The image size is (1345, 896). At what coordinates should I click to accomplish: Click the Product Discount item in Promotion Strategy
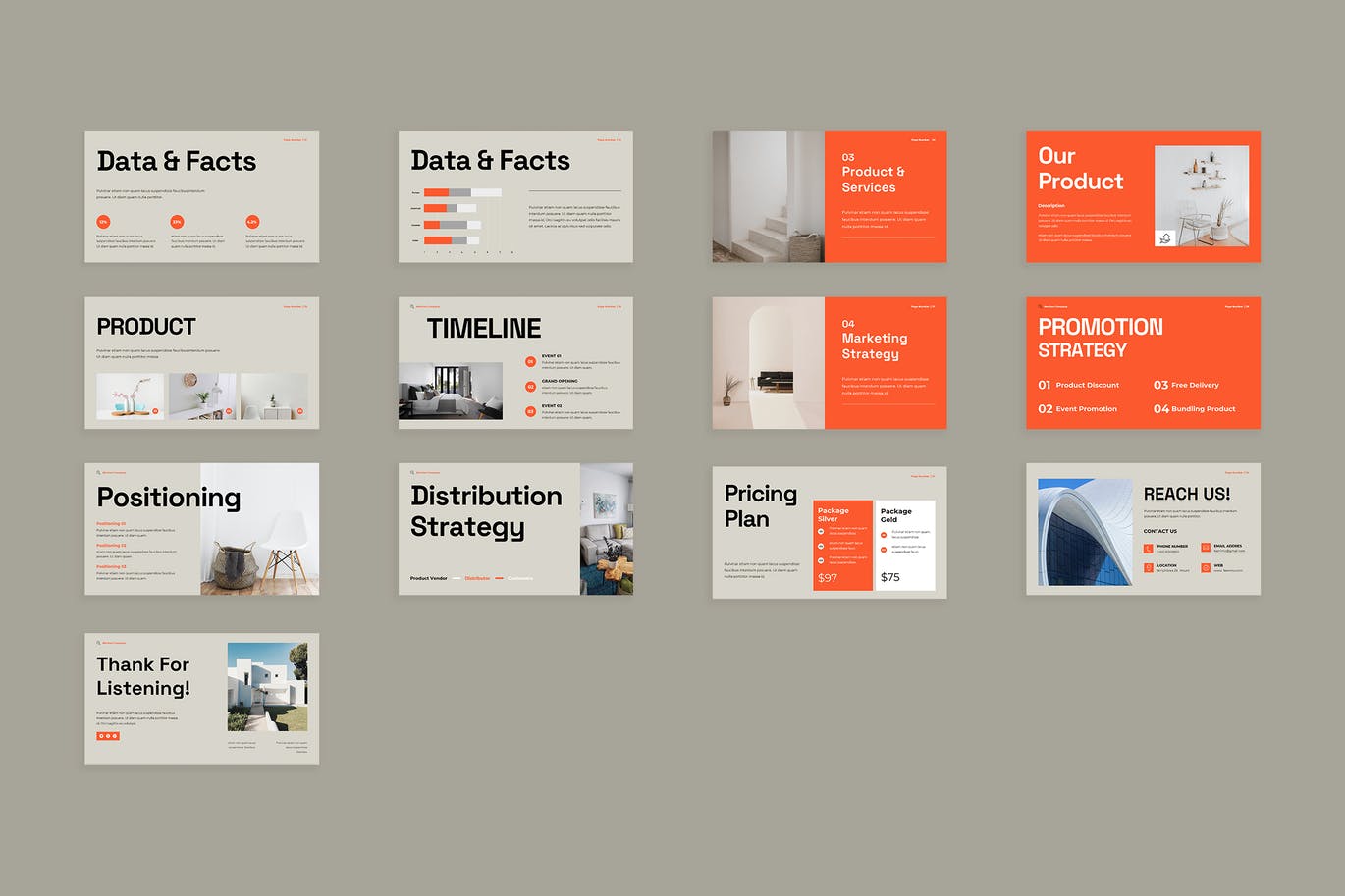[1079, 385]
